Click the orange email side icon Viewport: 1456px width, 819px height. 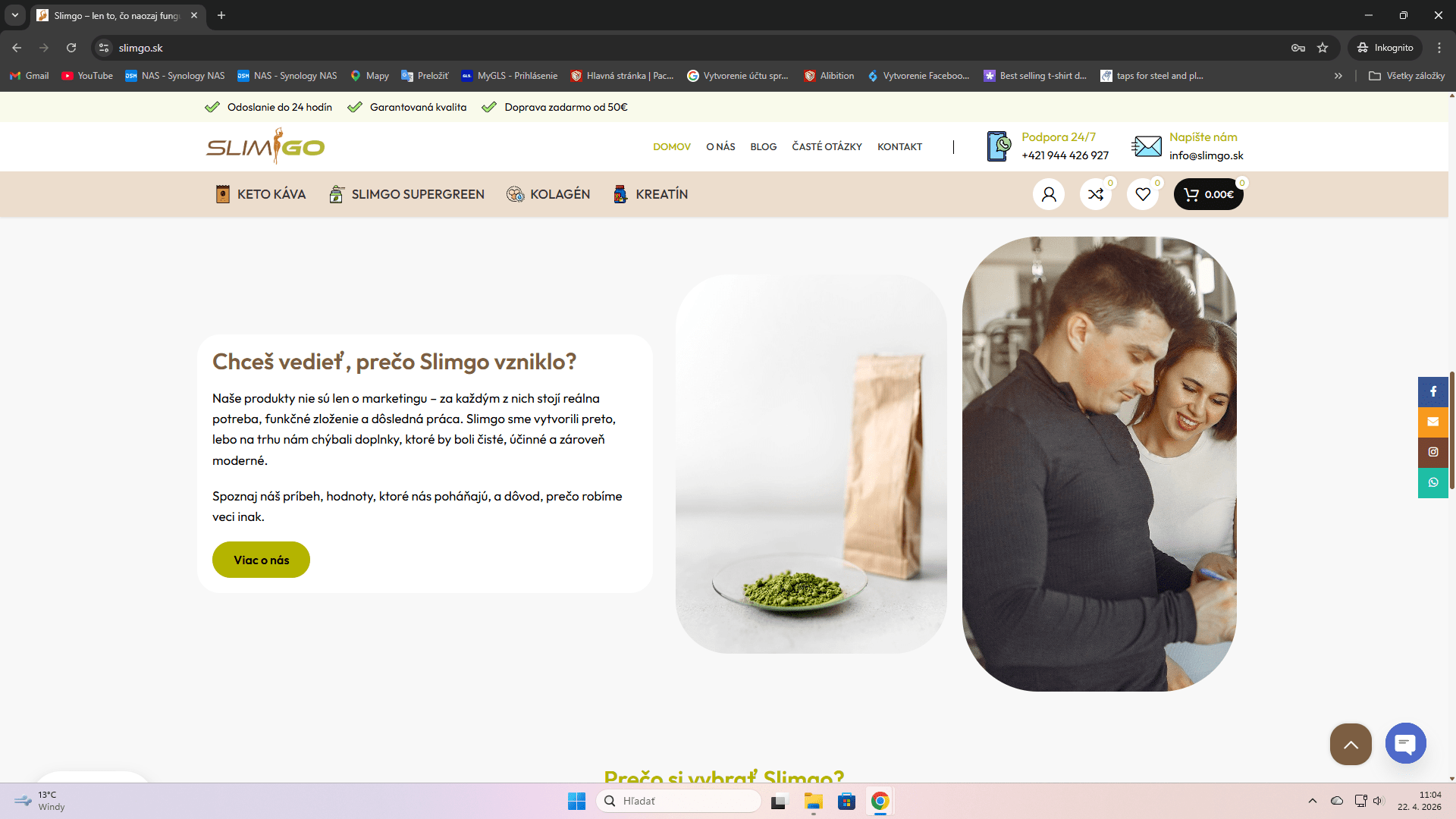point(1432,422)
